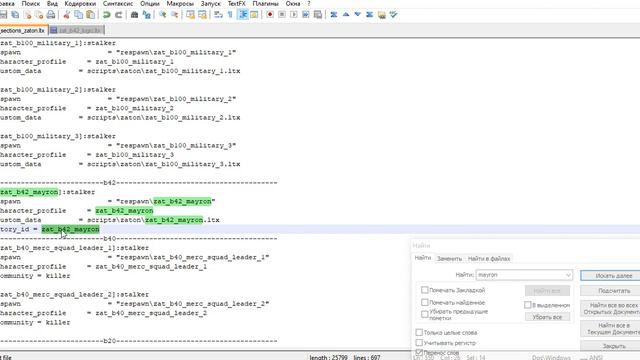This screenshot has width=640, height=360.
Task: Toggle synchronized vertical scrolling icon
Action: coord(190,15)
